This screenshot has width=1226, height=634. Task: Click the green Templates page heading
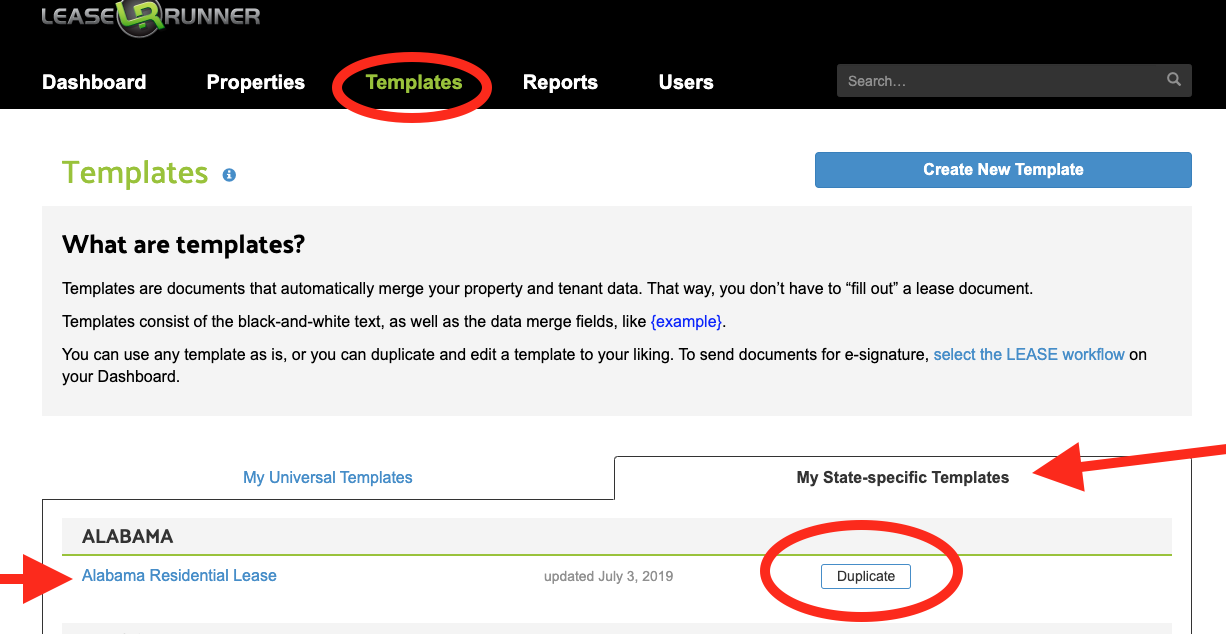(135, 173)
